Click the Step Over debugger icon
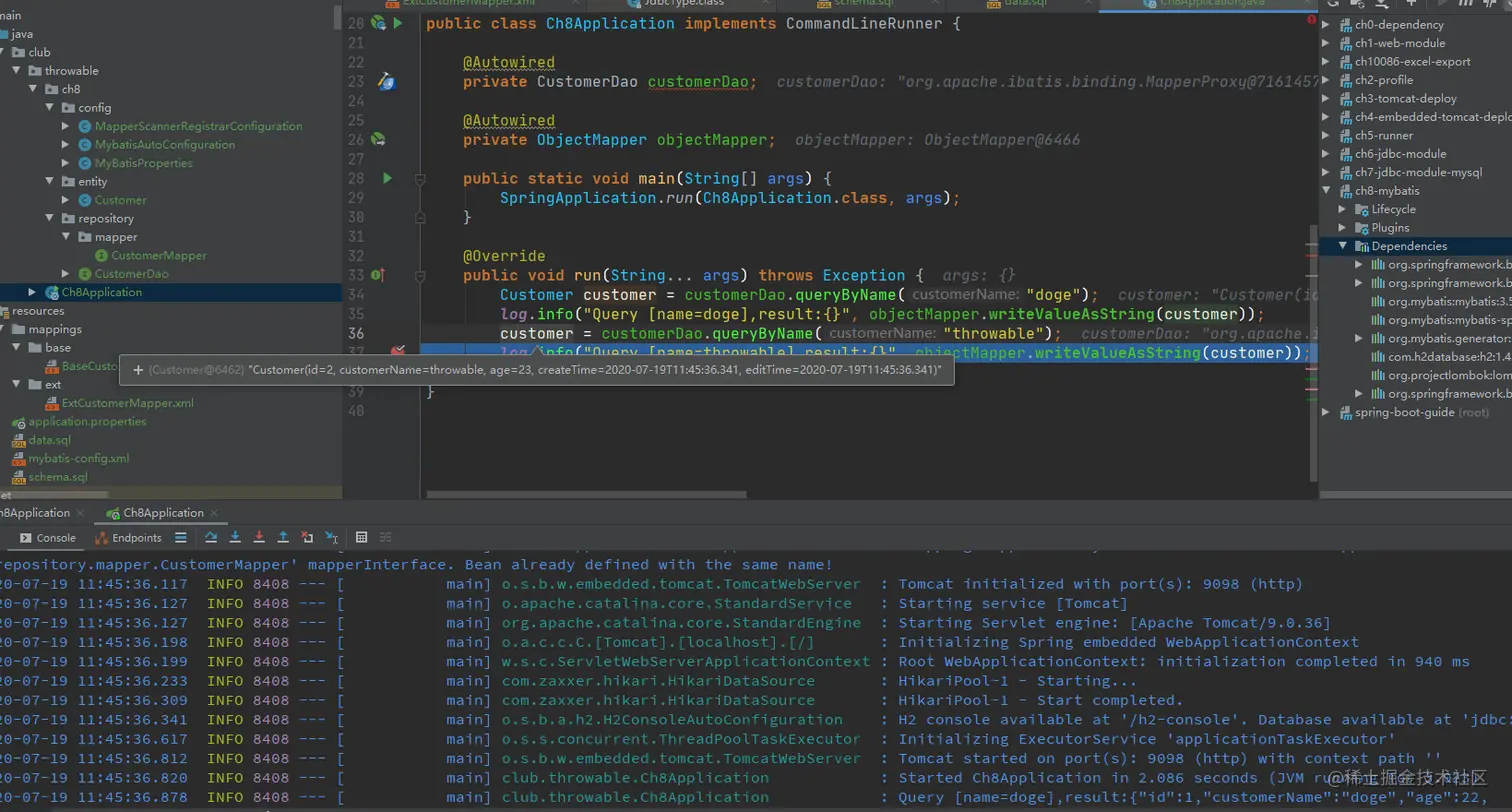The width and height of the screenshot is (1512, 812). click(x=211, y=538)
